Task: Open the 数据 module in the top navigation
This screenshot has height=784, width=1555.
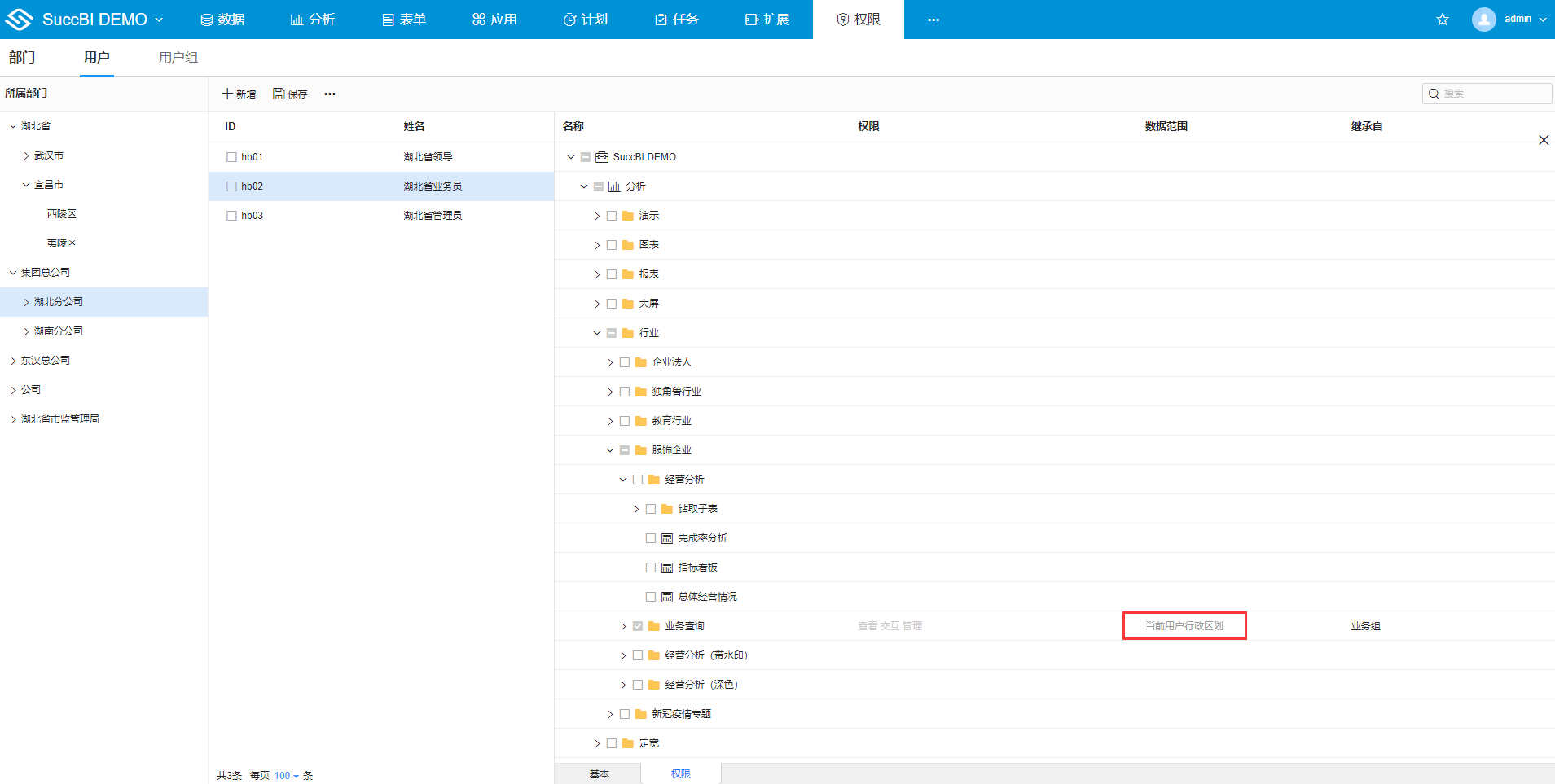Action: point(222,19)
